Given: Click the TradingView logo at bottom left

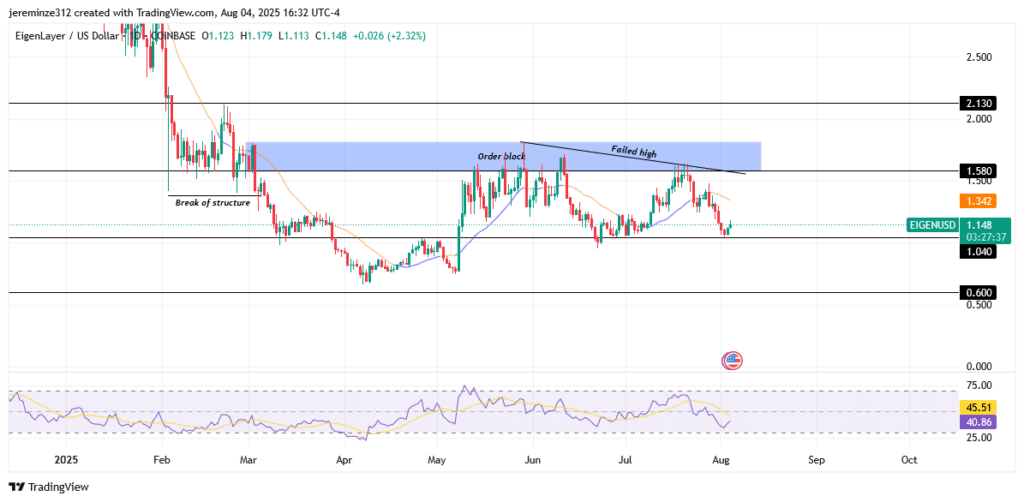Looking at the screenshot, I should (48, 487).
